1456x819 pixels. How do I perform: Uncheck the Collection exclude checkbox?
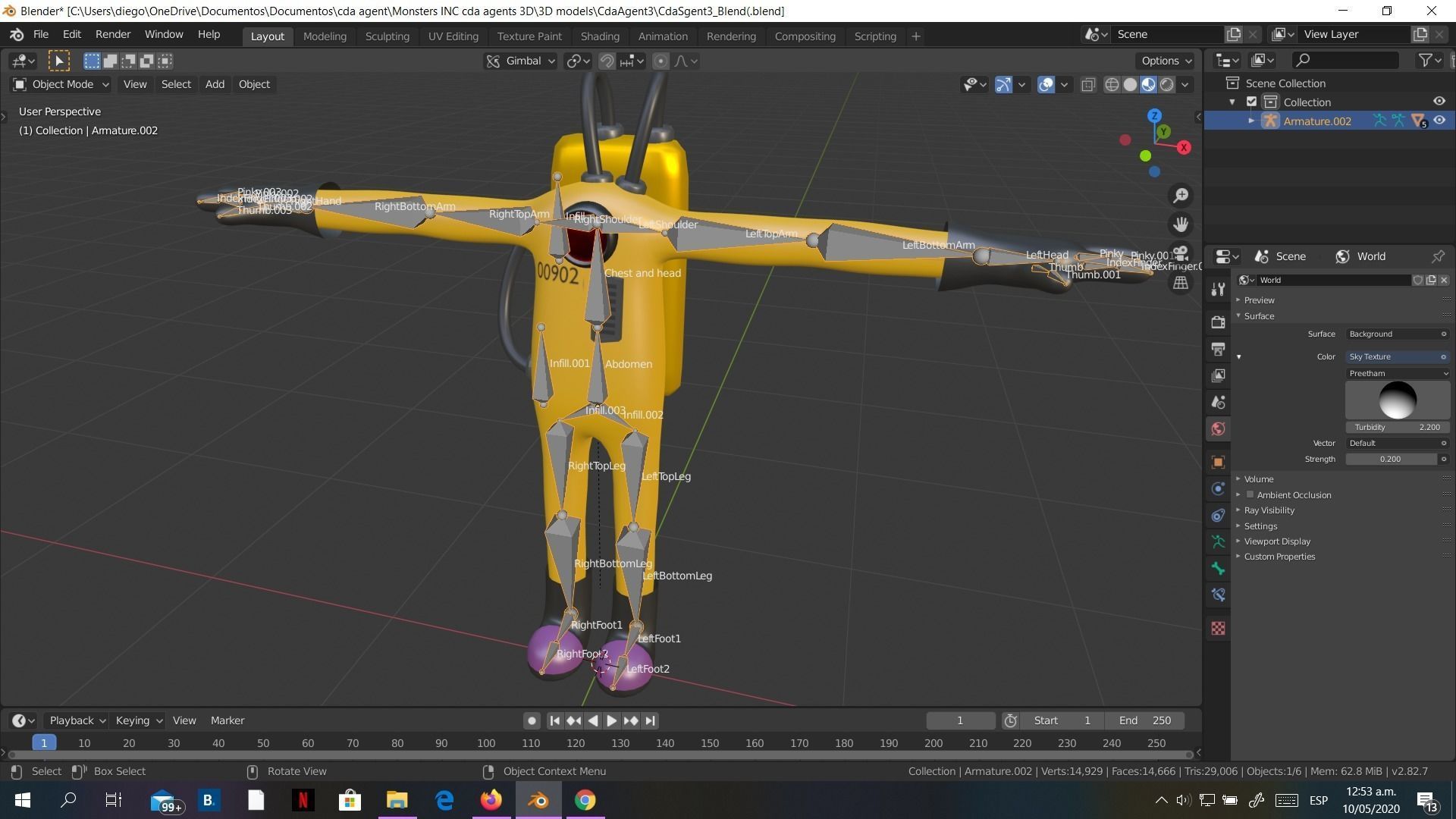pos(1252,102)
